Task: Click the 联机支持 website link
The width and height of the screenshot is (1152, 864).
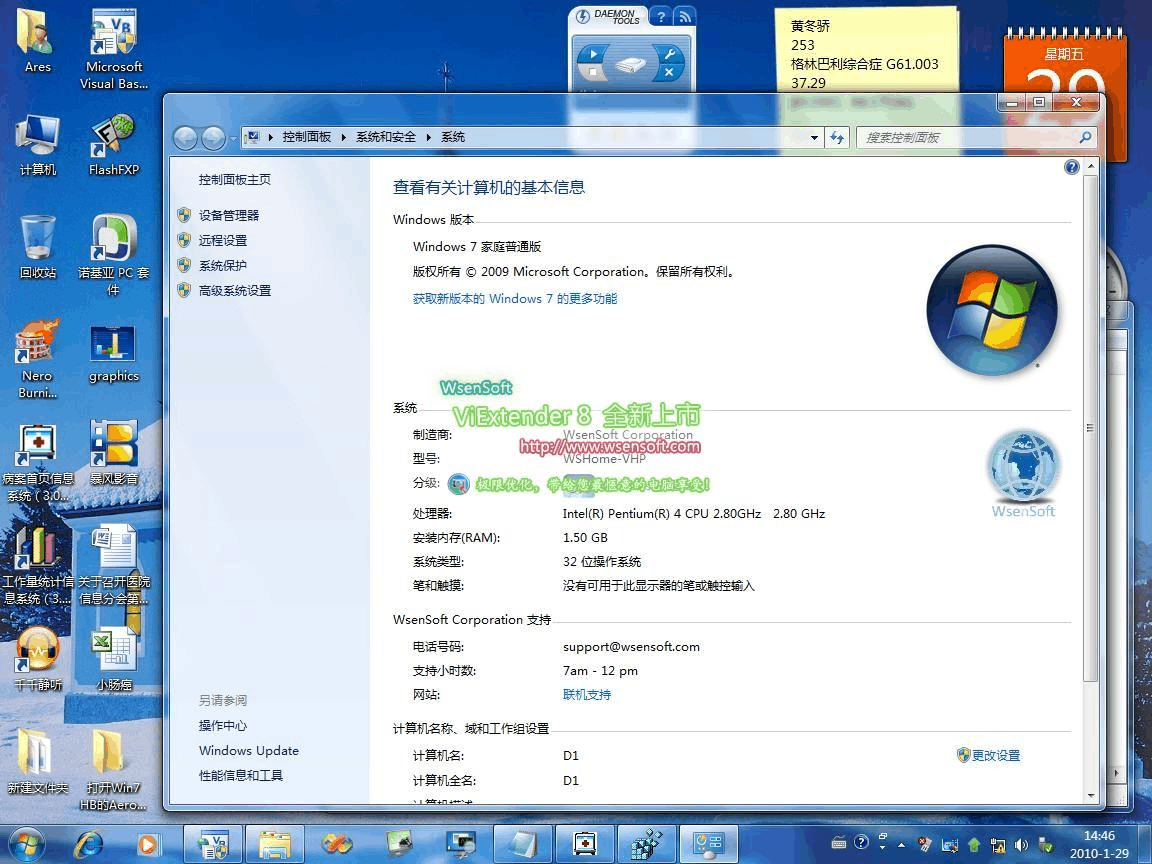Action: 586,694
